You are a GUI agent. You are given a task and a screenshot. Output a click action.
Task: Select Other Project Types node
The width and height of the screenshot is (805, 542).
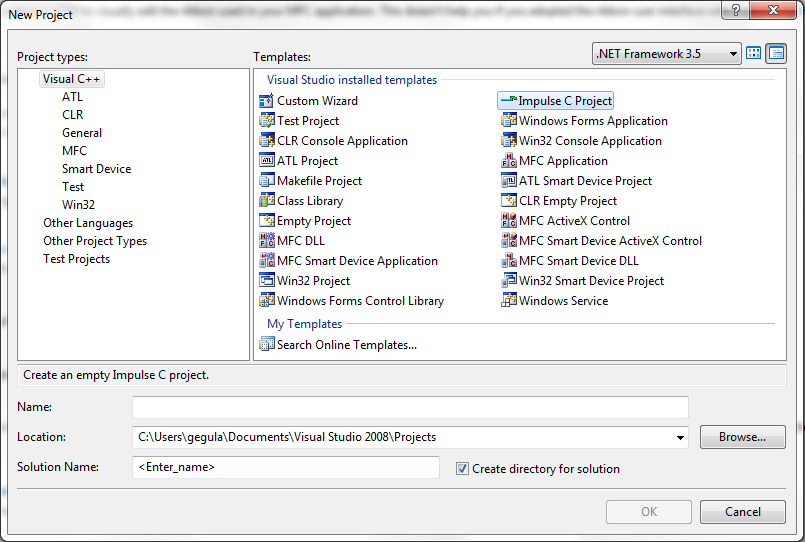point(95,241)
